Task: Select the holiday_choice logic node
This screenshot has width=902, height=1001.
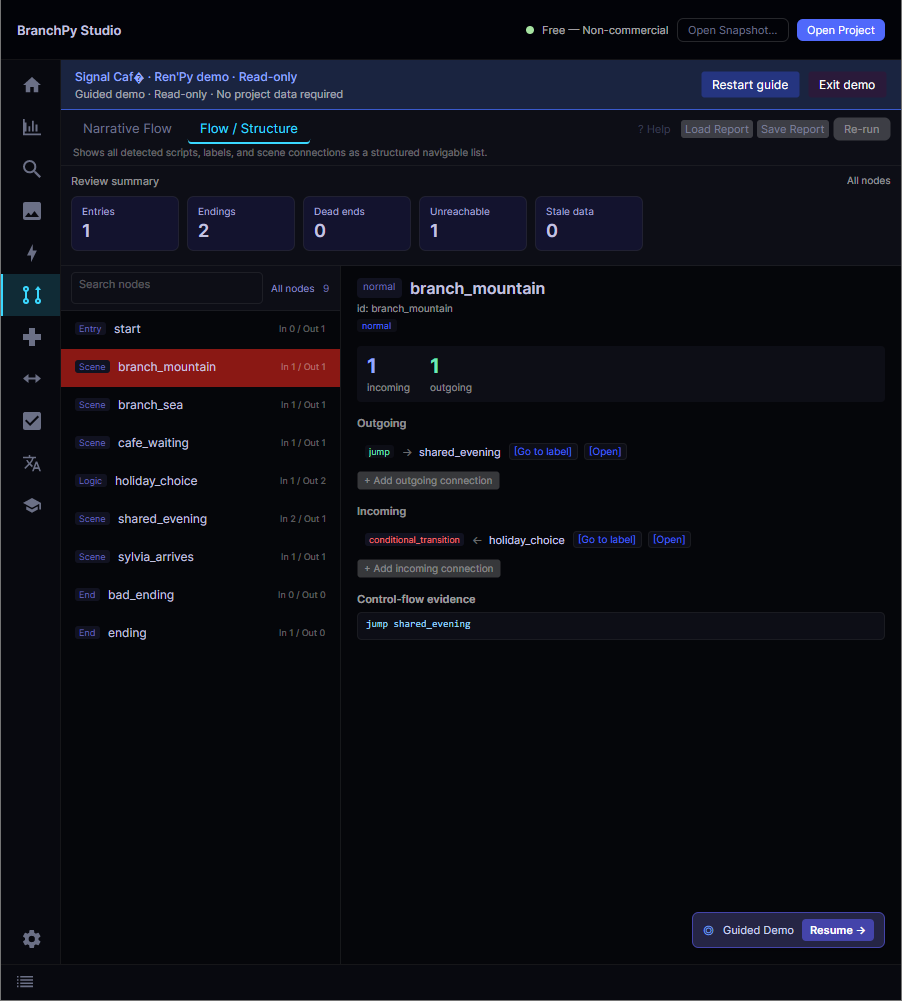Action: coord(200,481)
